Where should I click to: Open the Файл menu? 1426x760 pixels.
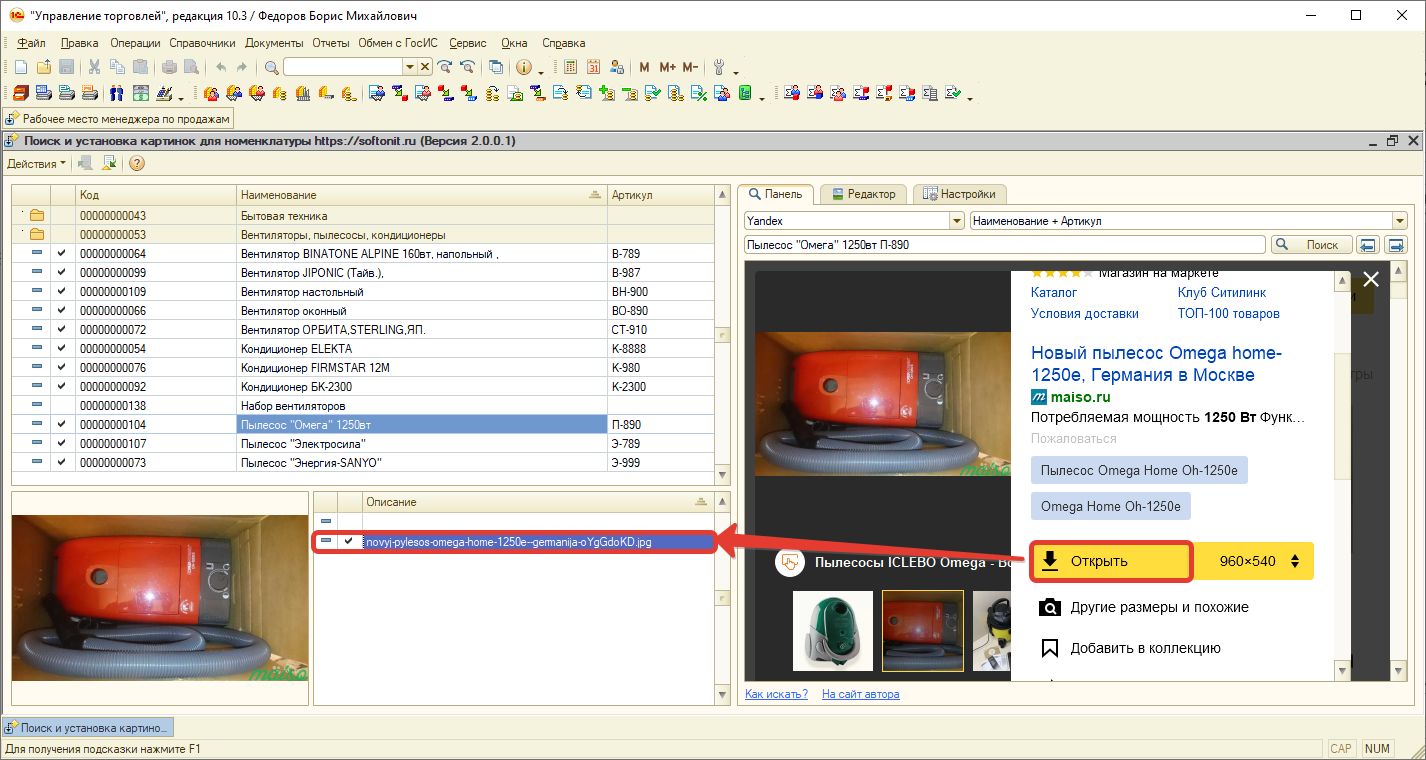click(x=31, y=43)
